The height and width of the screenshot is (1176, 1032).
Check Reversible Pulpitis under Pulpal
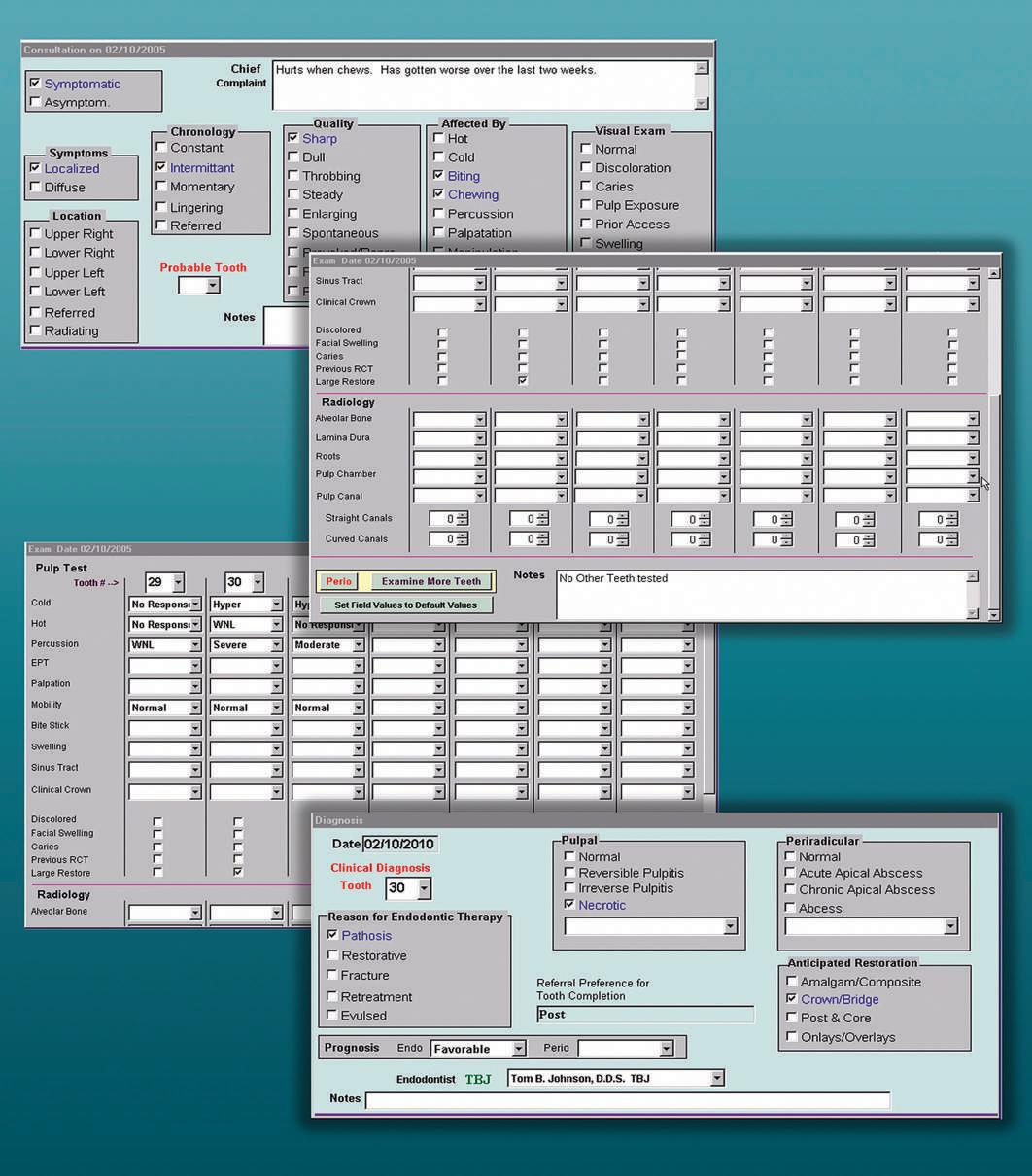tap(569, 873)
